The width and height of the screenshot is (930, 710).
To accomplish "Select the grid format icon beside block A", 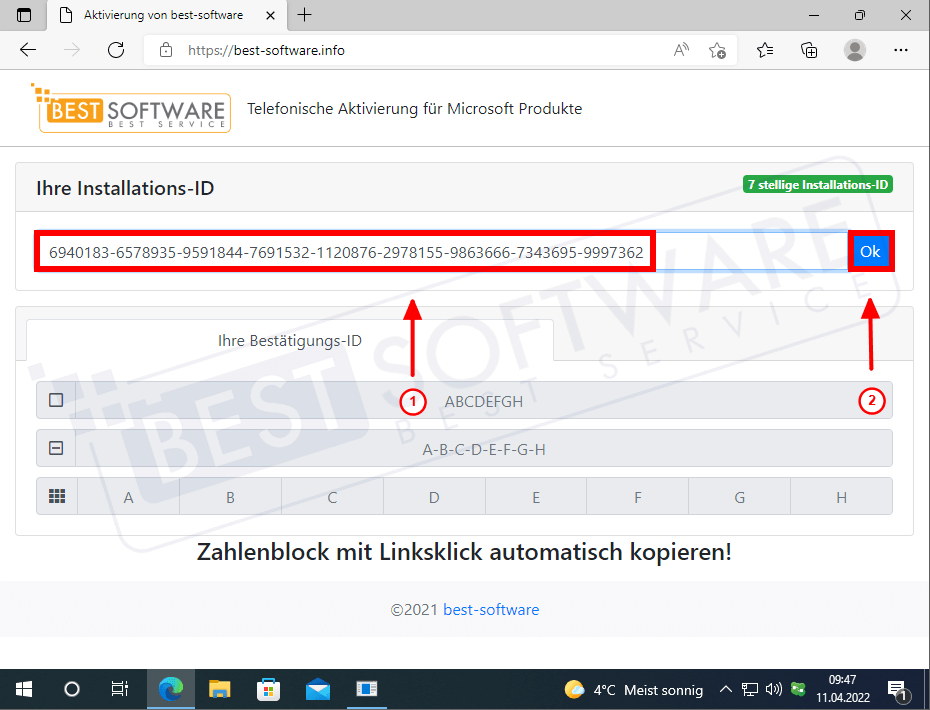I will pyautogui.click(x=56, y=496).
